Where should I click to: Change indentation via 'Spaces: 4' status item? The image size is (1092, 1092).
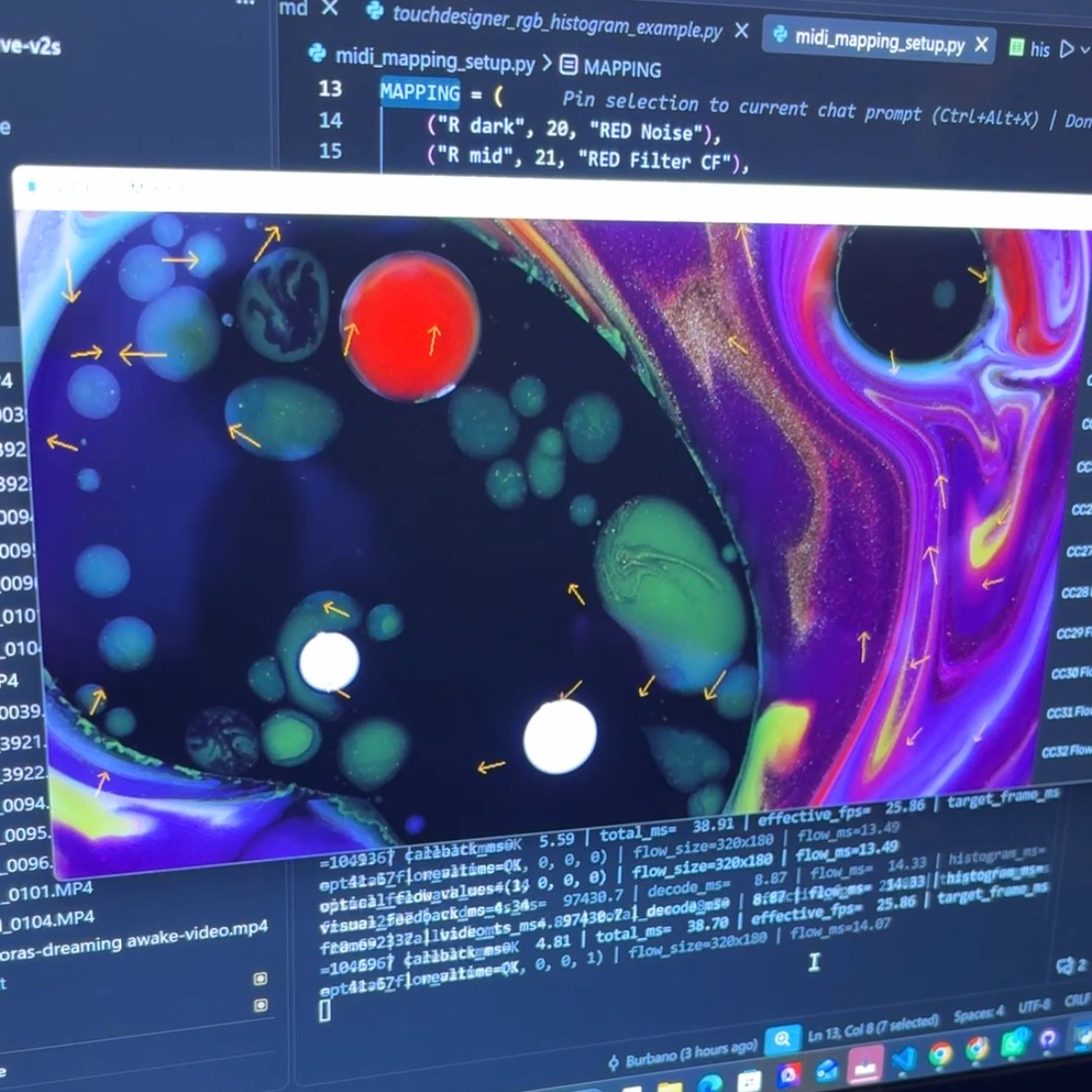pyautogui.click(x=978, y=1013)
